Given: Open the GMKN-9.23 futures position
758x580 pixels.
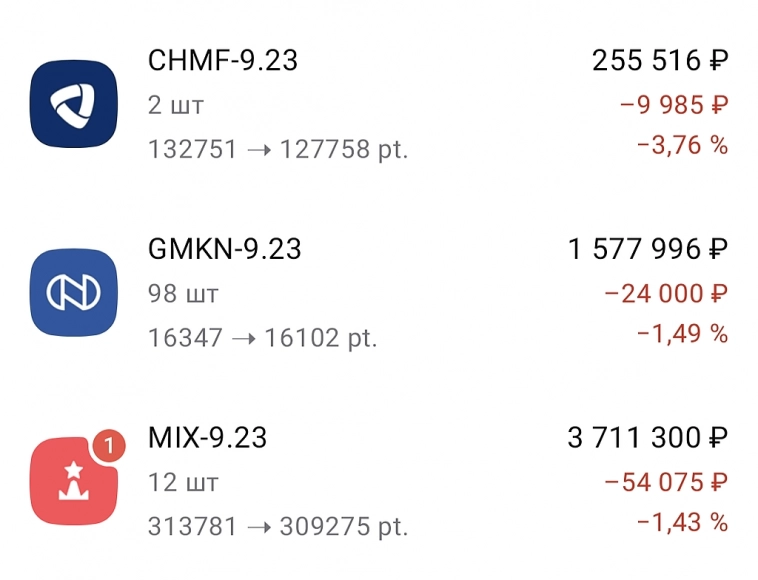Looking at the screenshot, I should tap(225, 249).
